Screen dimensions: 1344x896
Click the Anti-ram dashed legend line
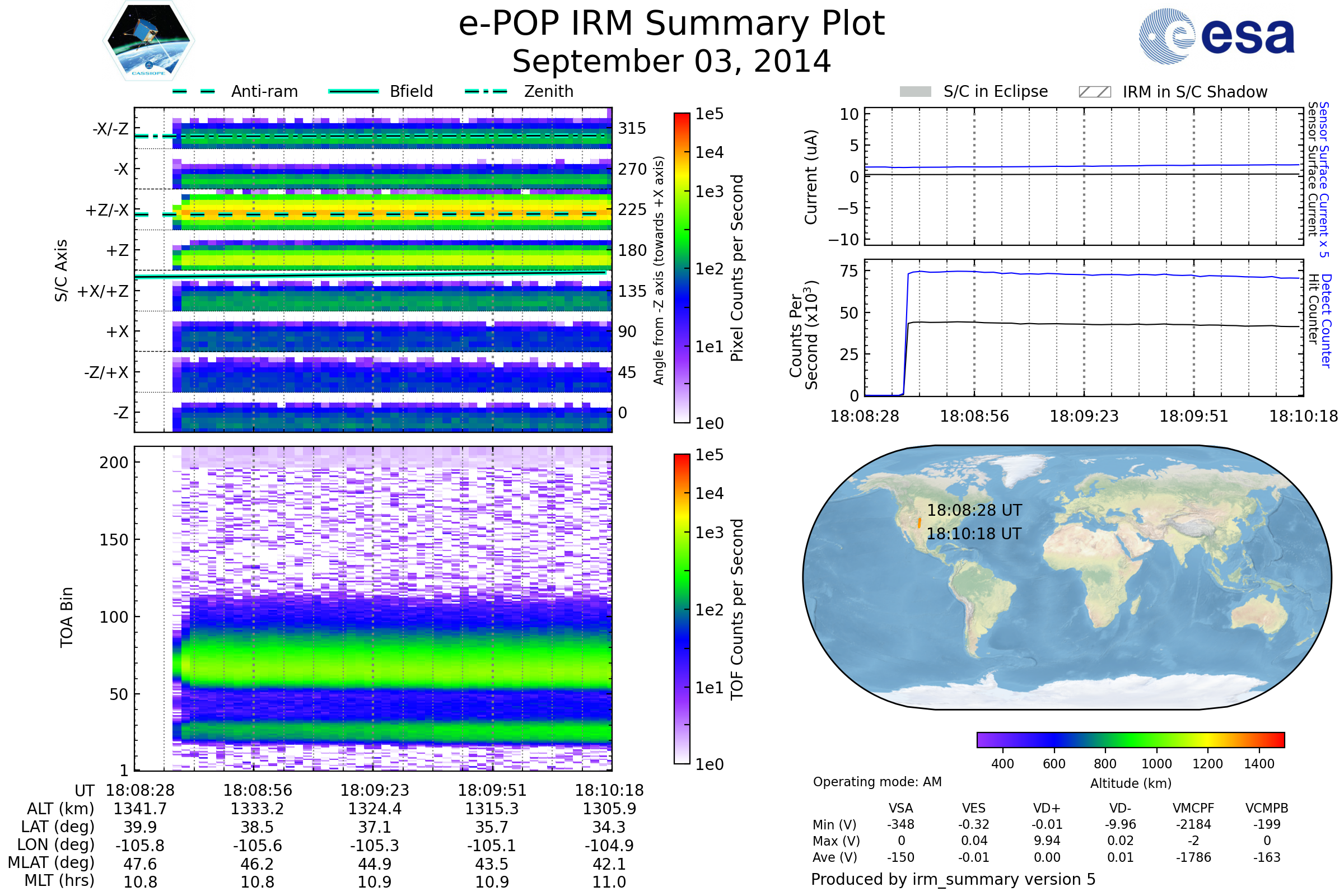pyautogui.click(x=194, y=91)
